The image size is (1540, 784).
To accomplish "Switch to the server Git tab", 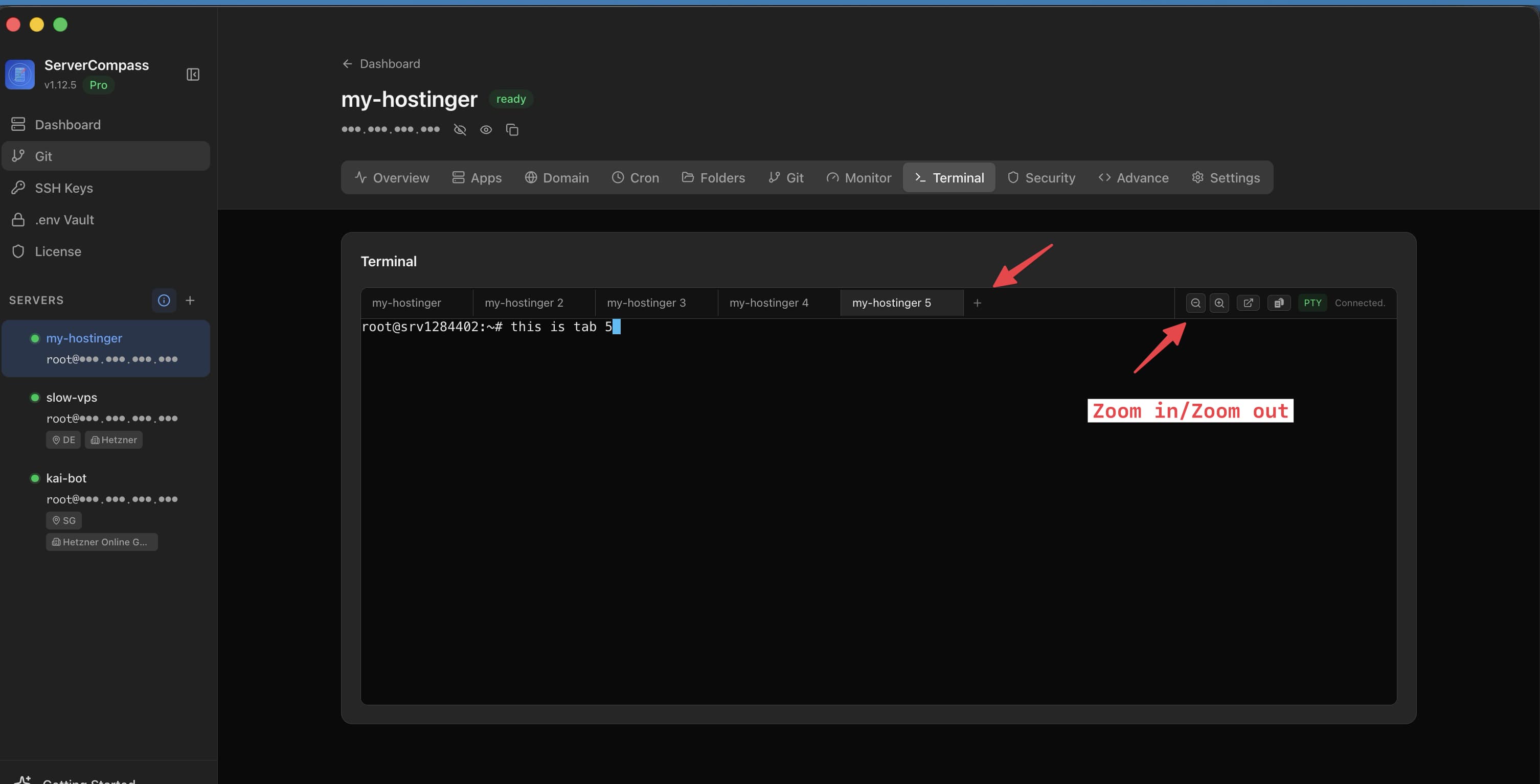I will (785, 177).
